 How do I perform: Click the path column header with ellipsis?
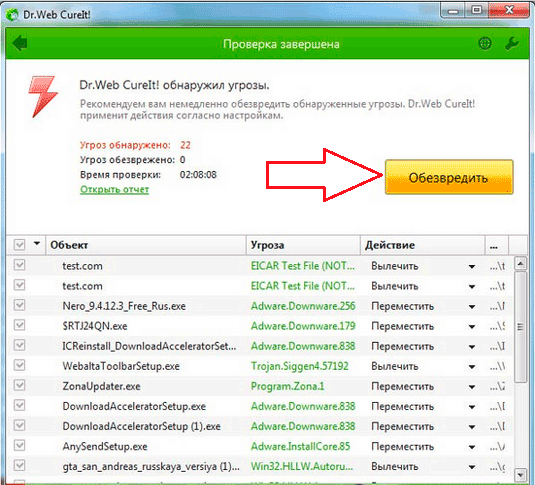(x=496, y=245)
